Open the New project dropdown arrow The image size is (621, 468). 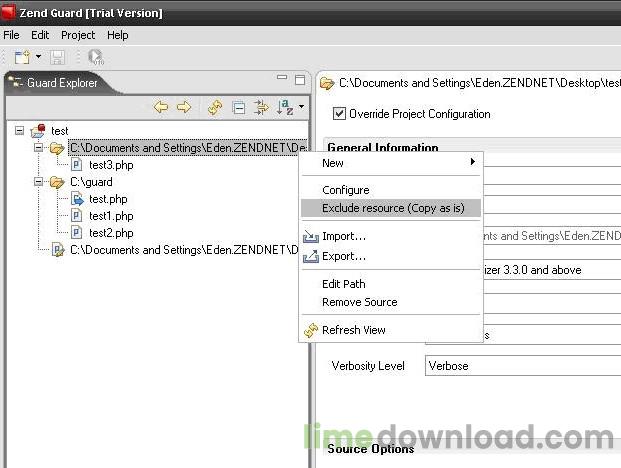point(38,57)
